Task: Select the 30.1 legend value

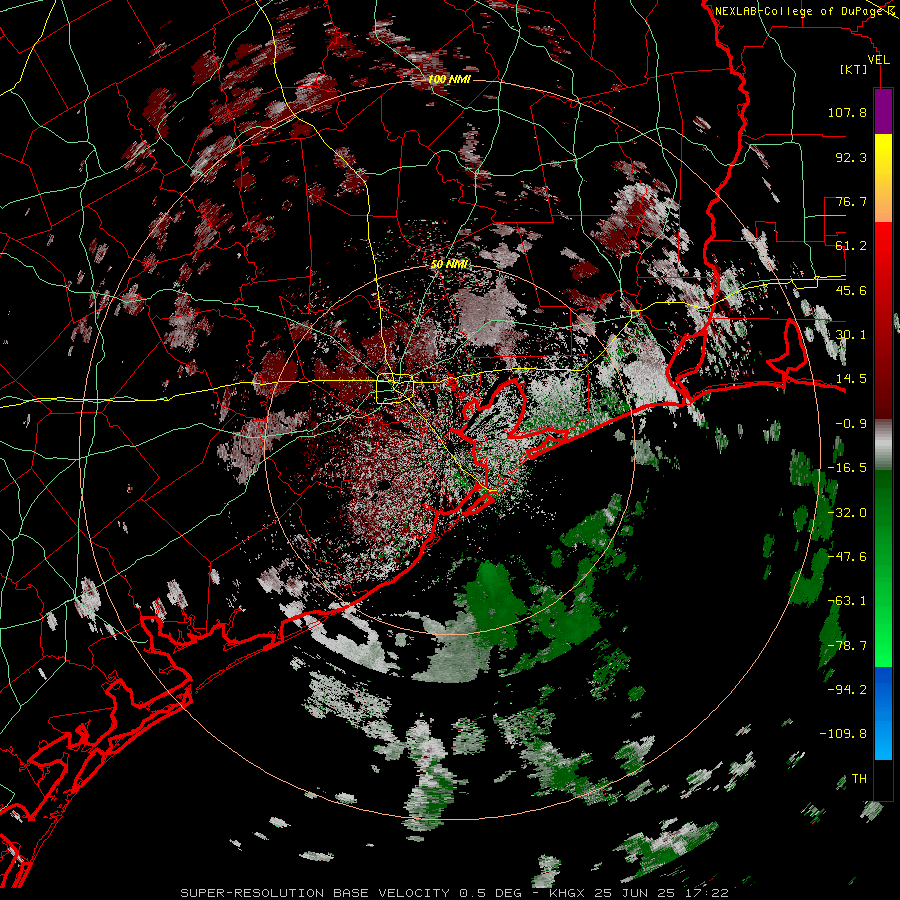Action: (851, 335)
